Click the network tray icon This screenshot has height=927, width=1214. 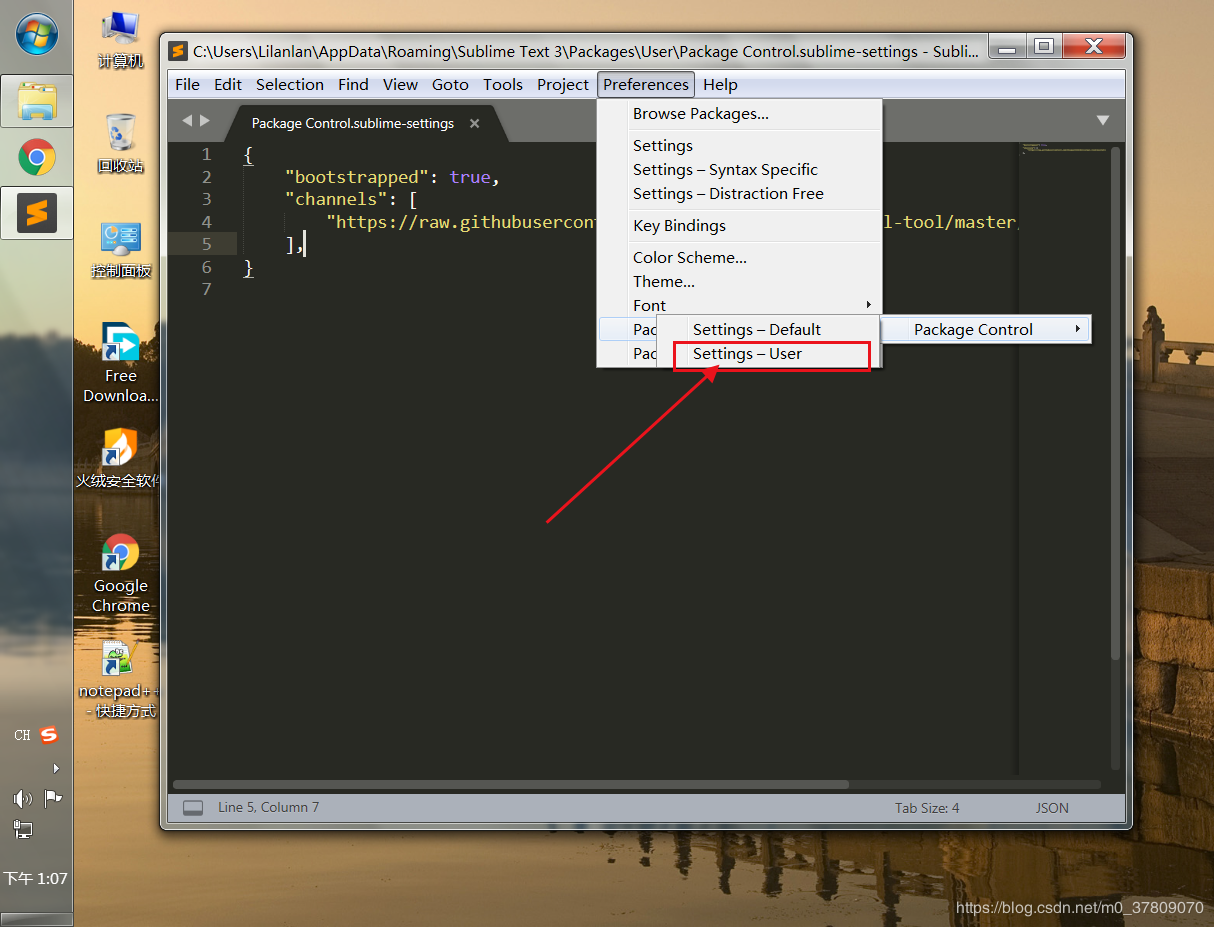(23, 828)
